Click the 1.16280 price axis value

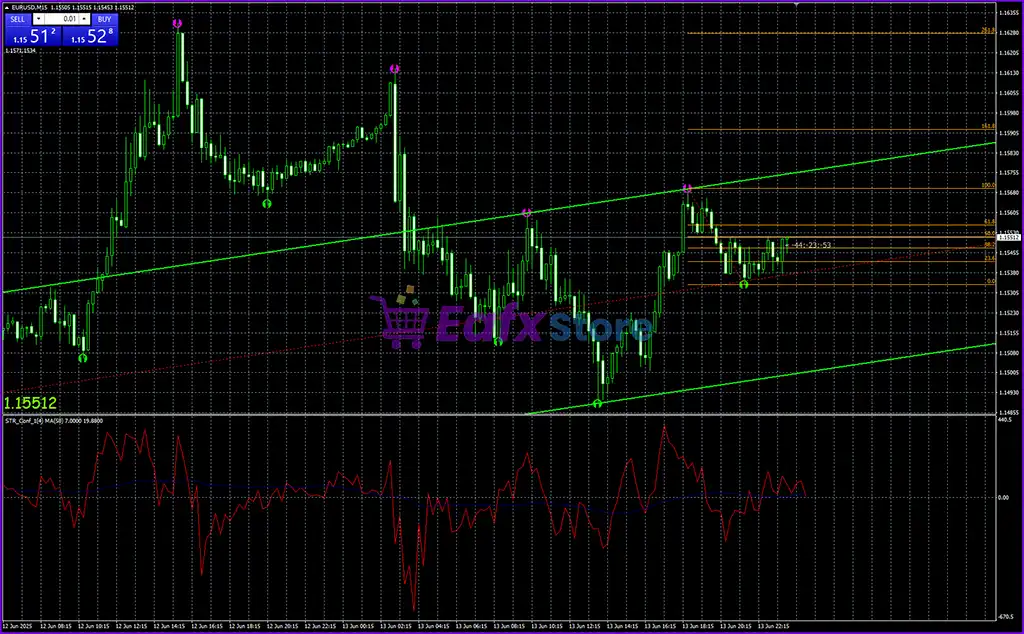tap(1010, 32)
